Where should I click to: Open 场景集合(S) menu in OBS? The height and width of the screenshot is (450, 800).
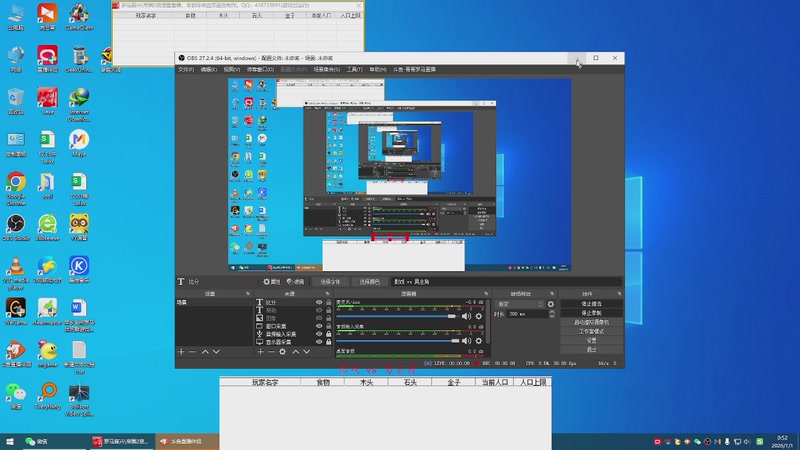pos(327,69)
